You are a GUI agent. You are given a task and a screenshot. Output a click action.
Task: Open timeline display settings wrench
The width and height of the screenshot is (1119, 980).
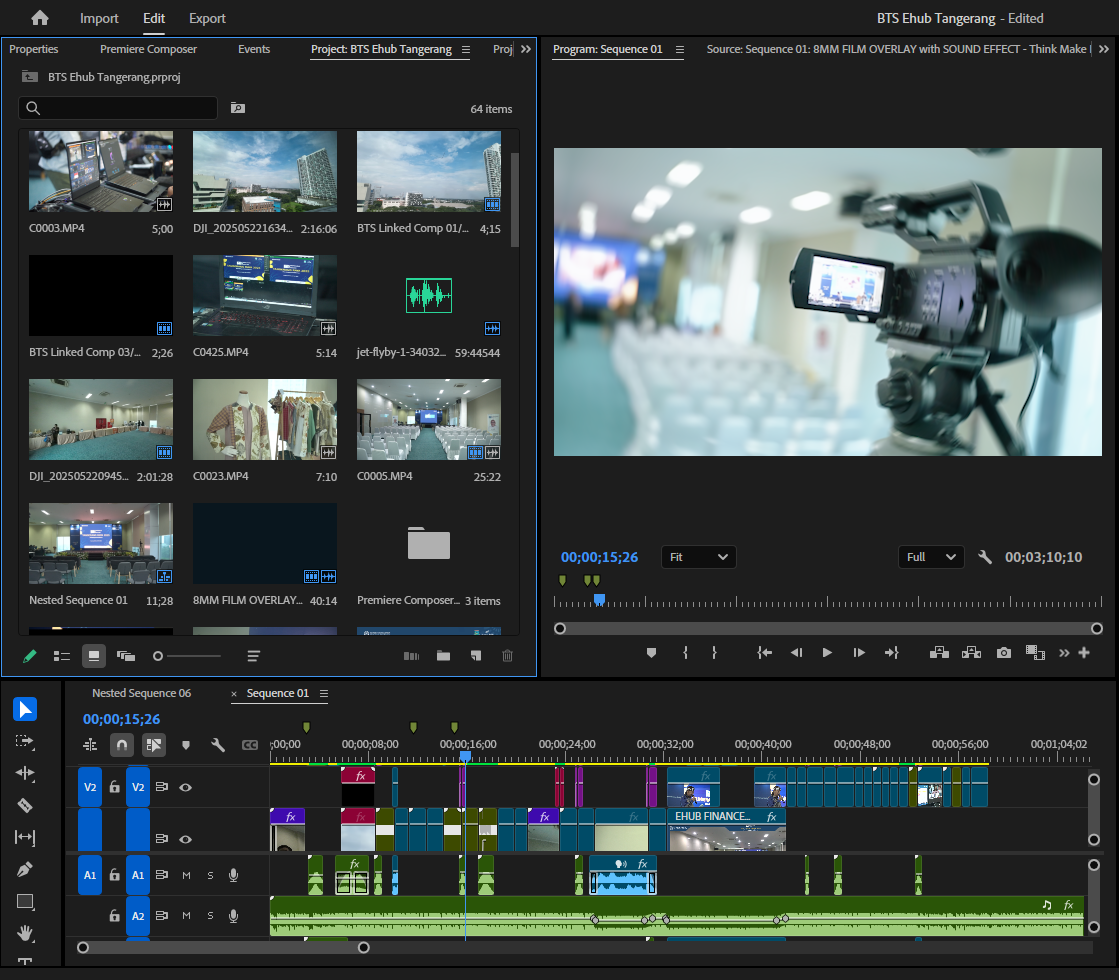(x=218, y=745)
